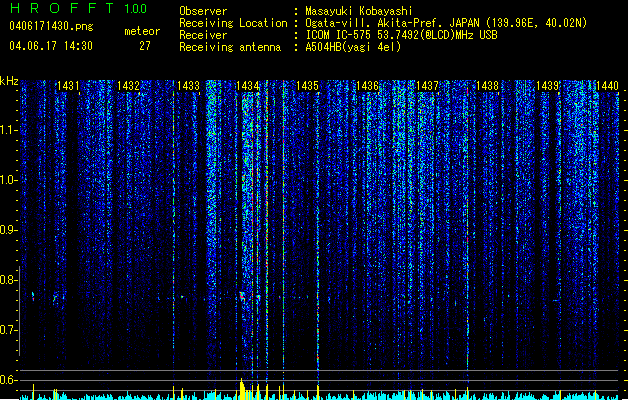Click the Observer label
This screenshot has height=400, width=629.
tap(203, 11)
